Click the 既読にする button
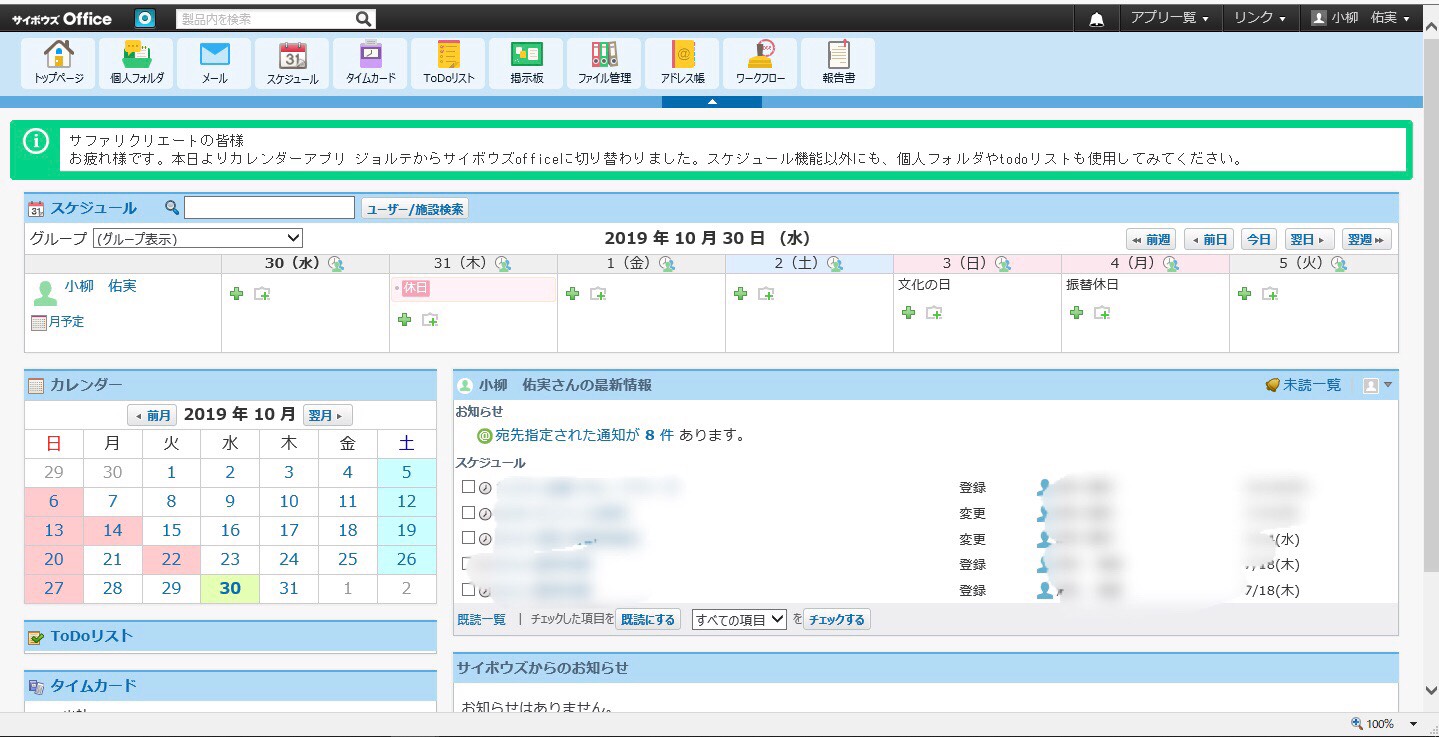The width and height of the screenshot is (1439, 737). click(648, 619)
